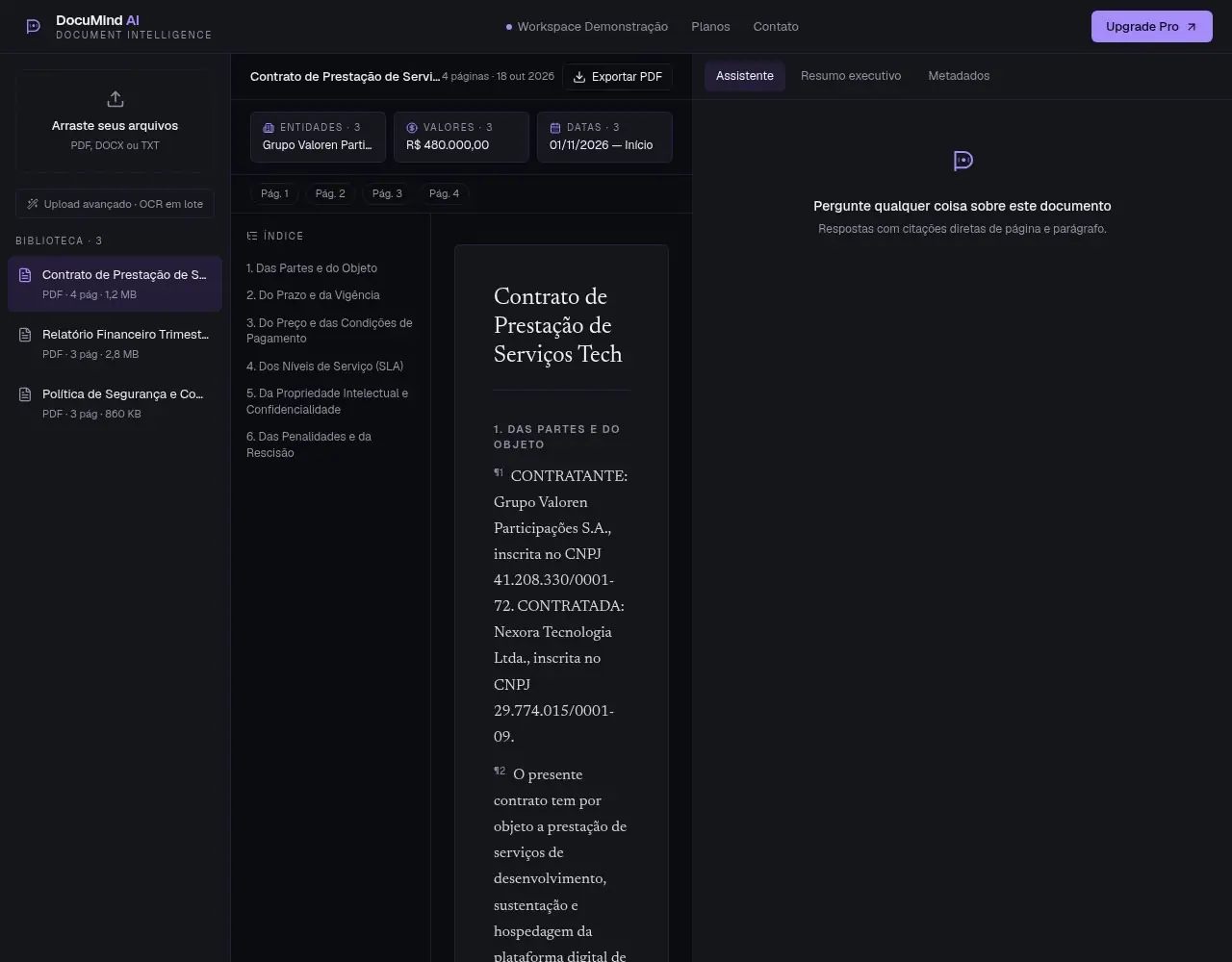The height and width of the screenshot is (962, 1232).
Task: Click the upload arrow icon in the drop zone
Action: 115,99
